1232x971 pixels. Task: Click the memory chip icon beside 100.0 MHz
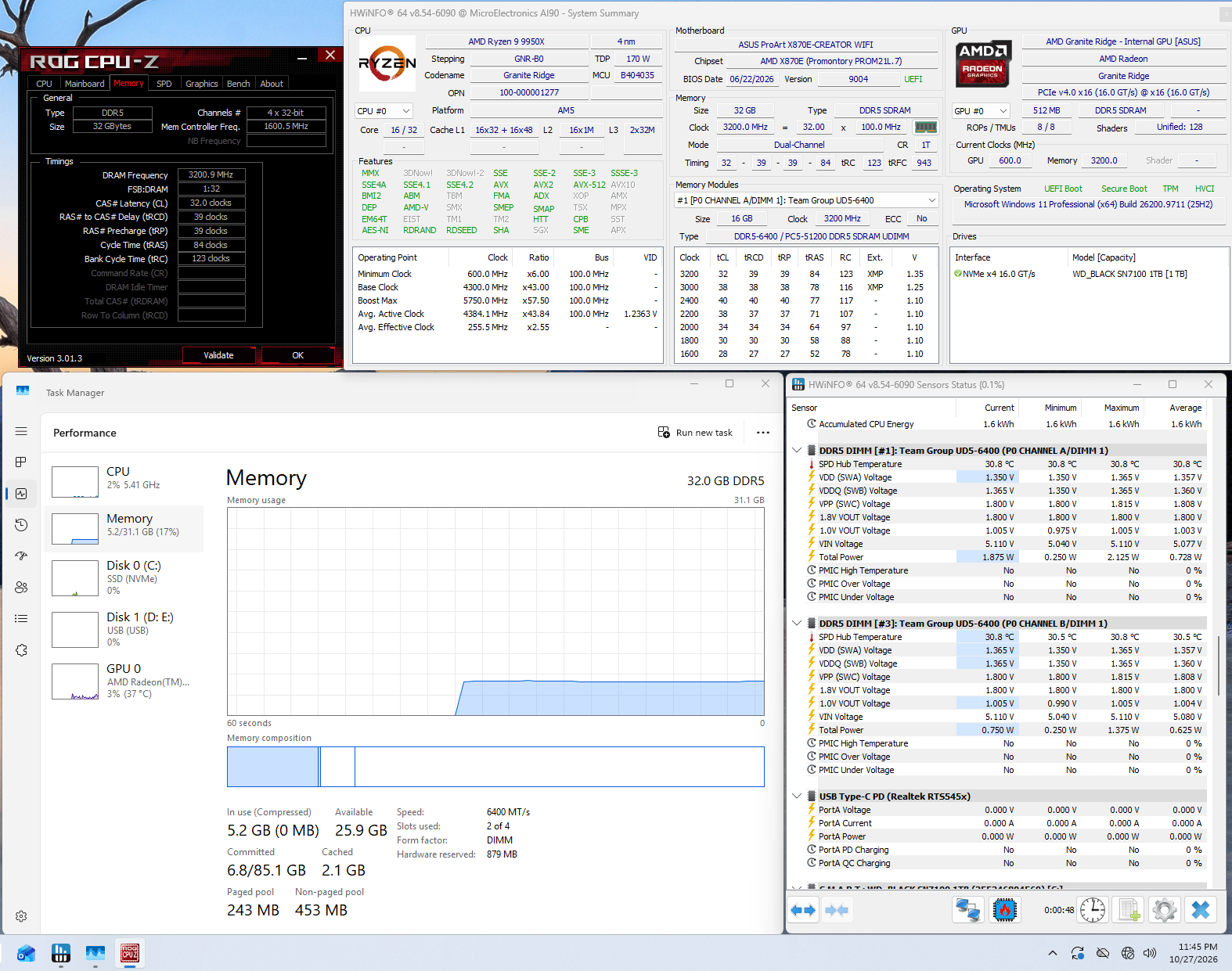tap(926, 127)
